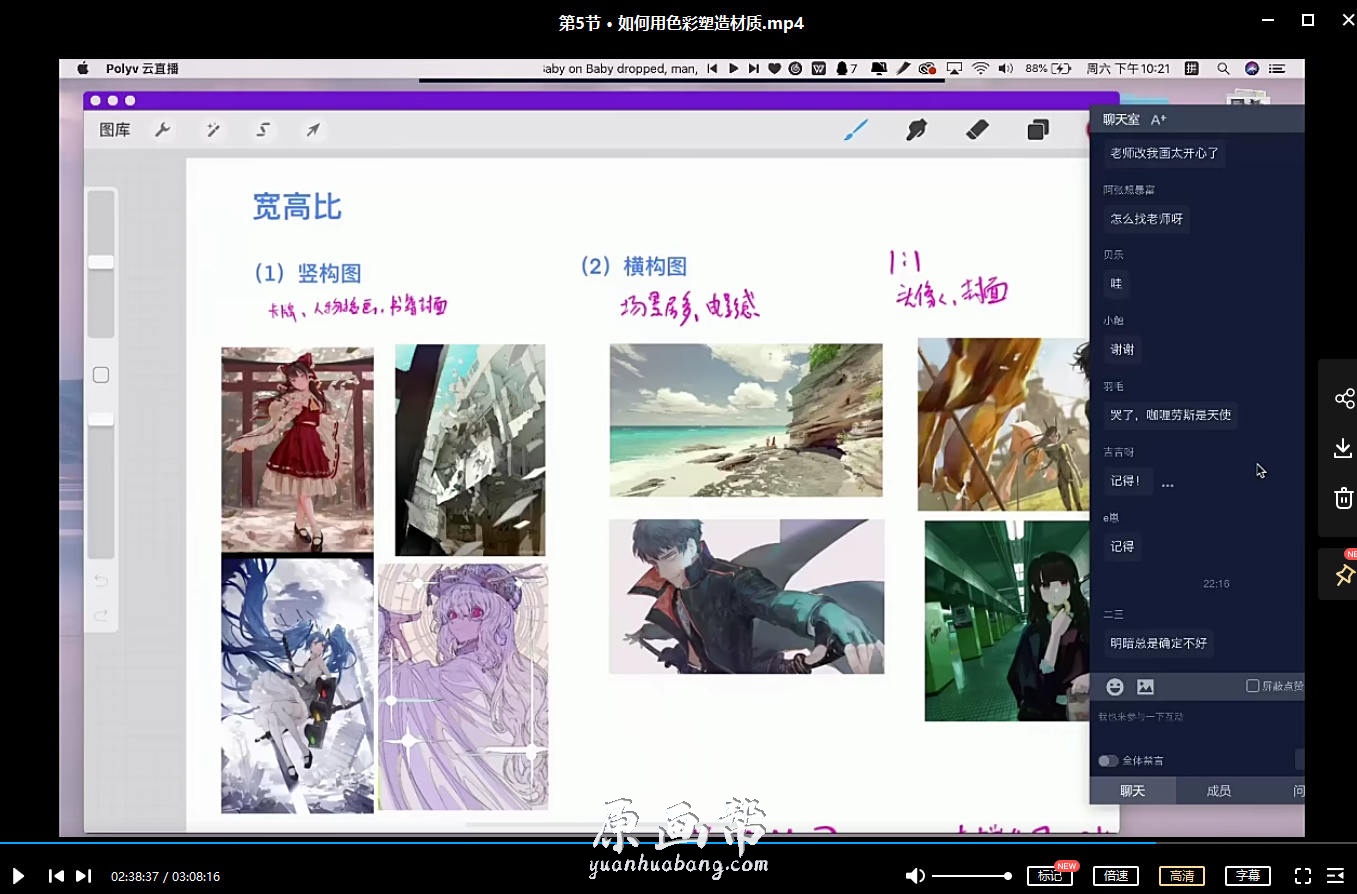Screen dimensions: 1357x894
Task: Click the ellipsis next to 记得！ message
Action: 1167,484
